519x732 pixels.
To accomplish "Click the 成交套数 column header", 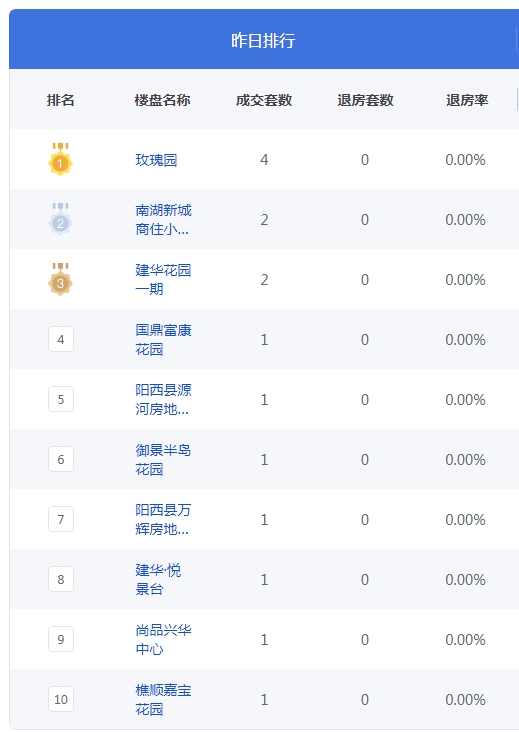I will (264, 100).
